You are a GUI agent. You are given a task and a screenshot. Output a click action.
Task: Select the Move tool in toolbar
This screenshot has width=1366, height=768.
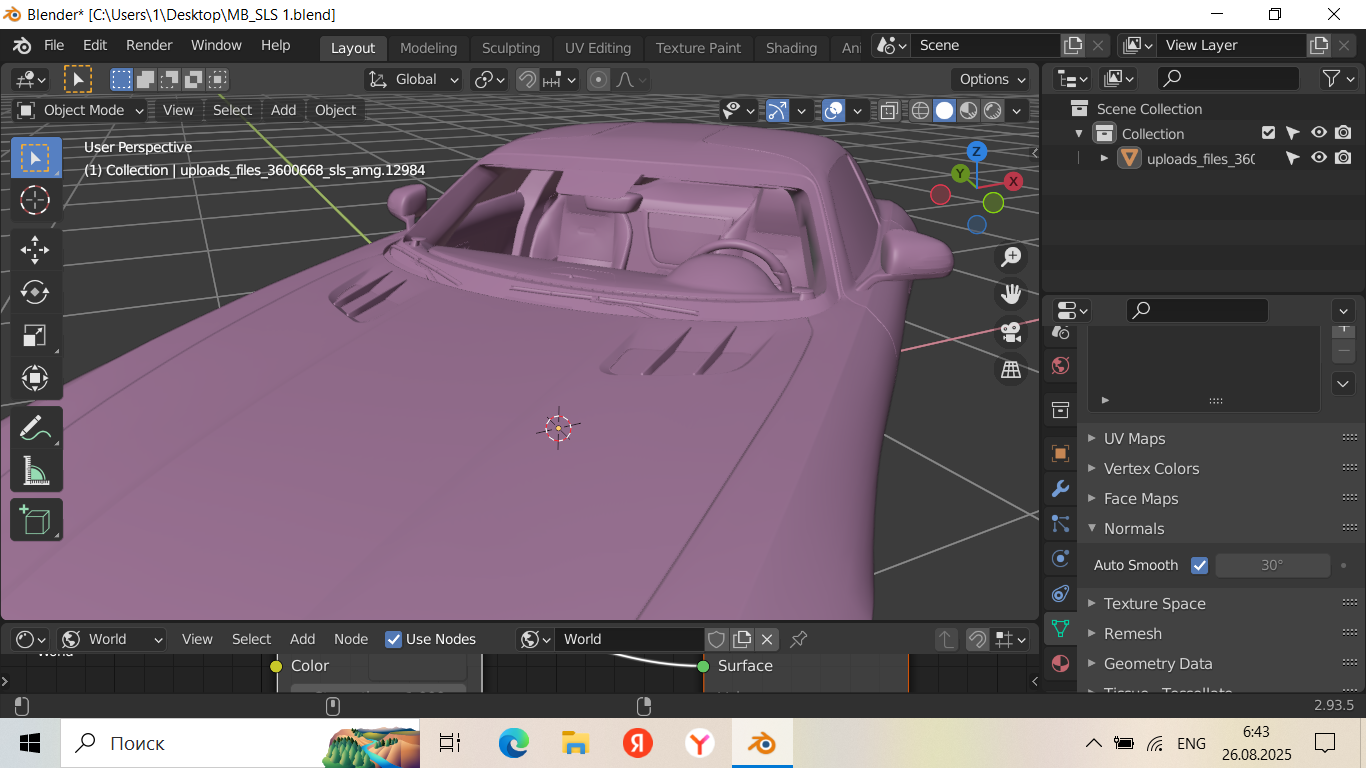(35, 249)
